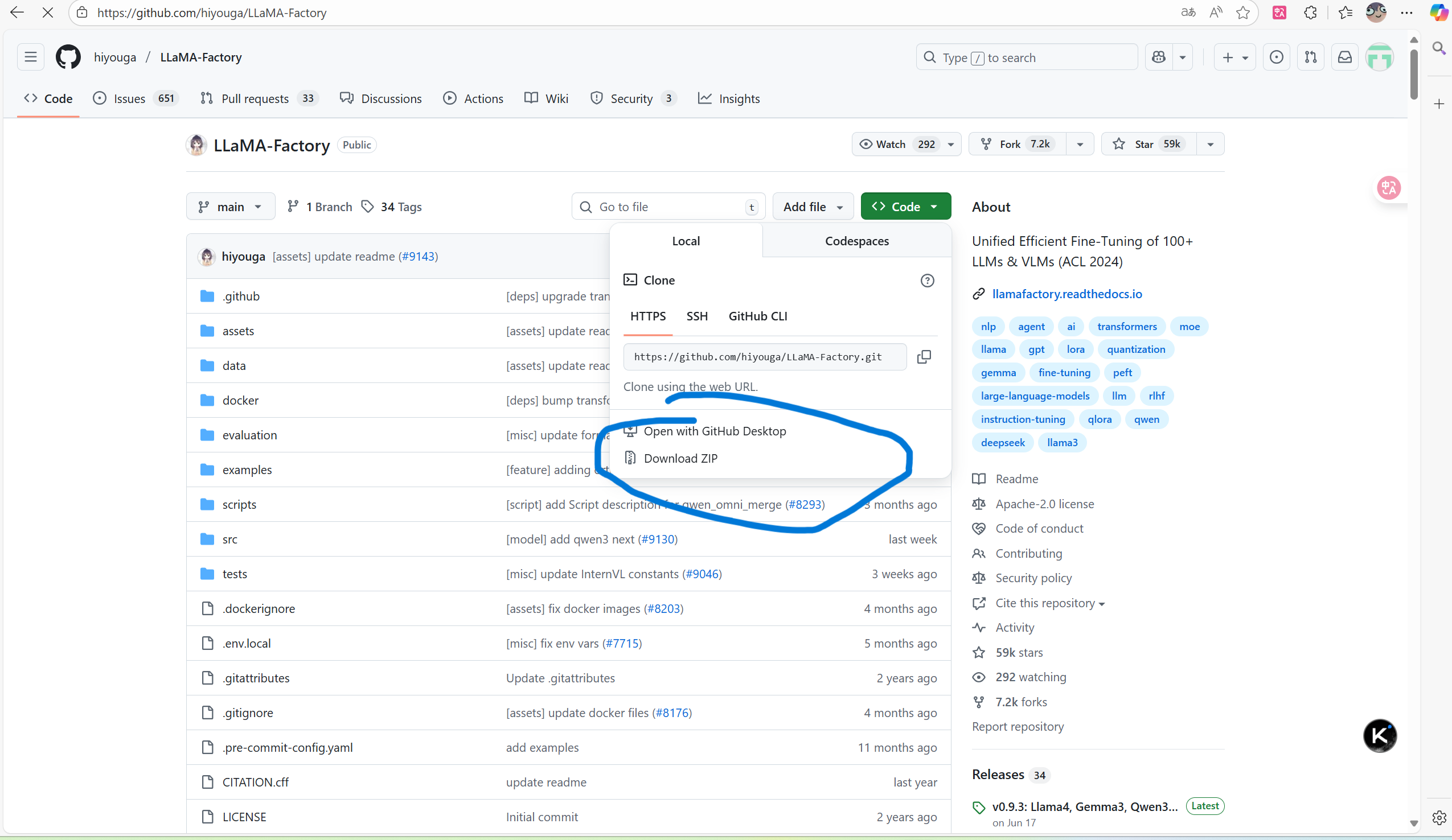Copy the HTTPS clone URL to clipboard

coord(924,357)
